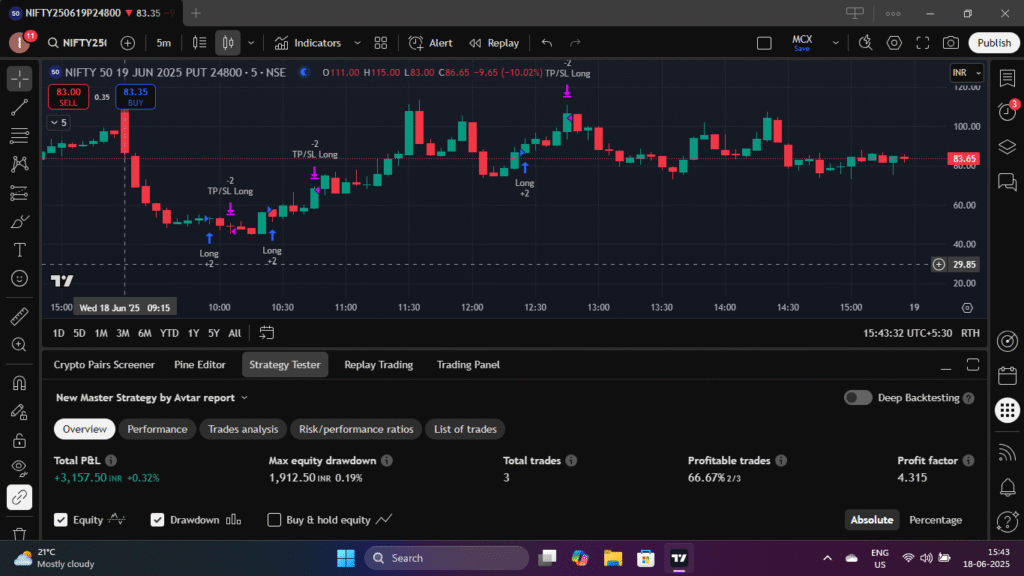Select the crosshair cursor tool
Screen dimensions: 1024x576
(x=20, y=79)
